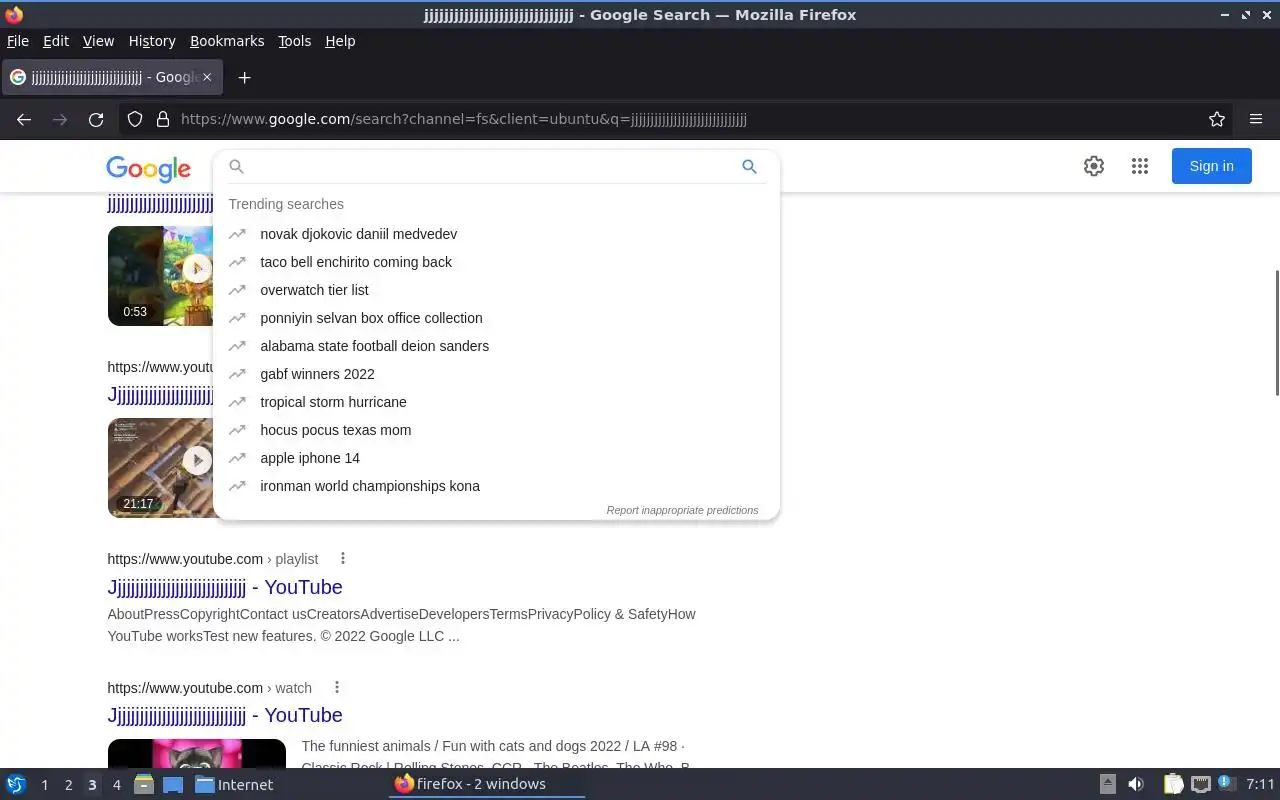Image resolution: width=1280 pixels, height=800 pixels.
Task: Switch to workspace 2
Action: [68, 785]
